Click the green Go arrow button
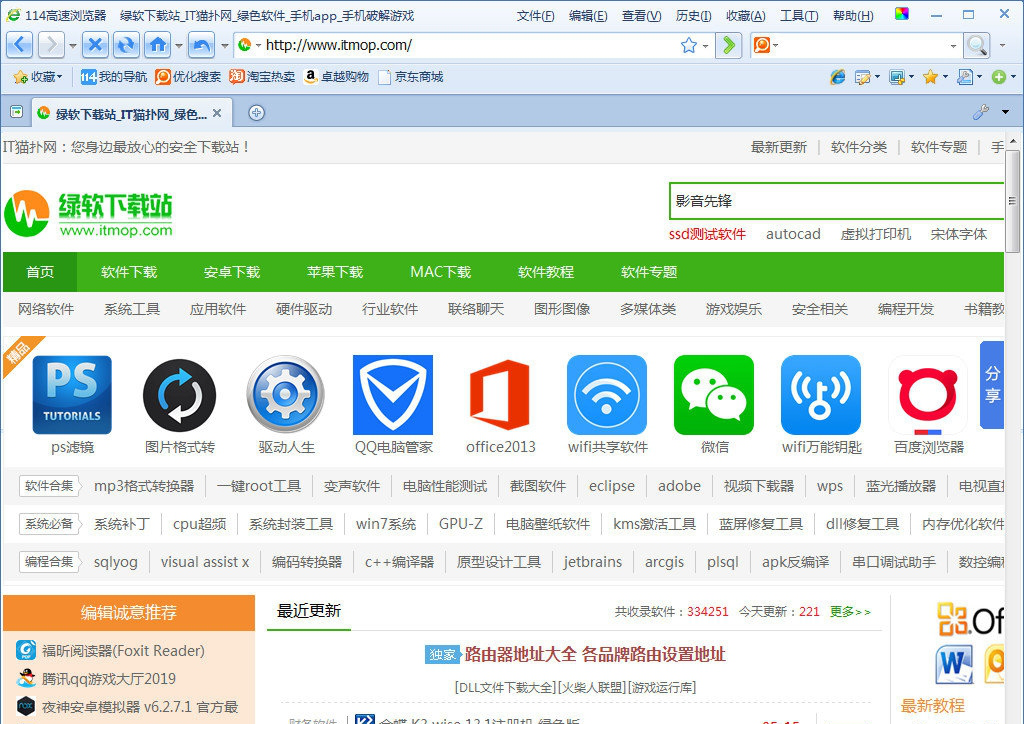 click(728, 45)
